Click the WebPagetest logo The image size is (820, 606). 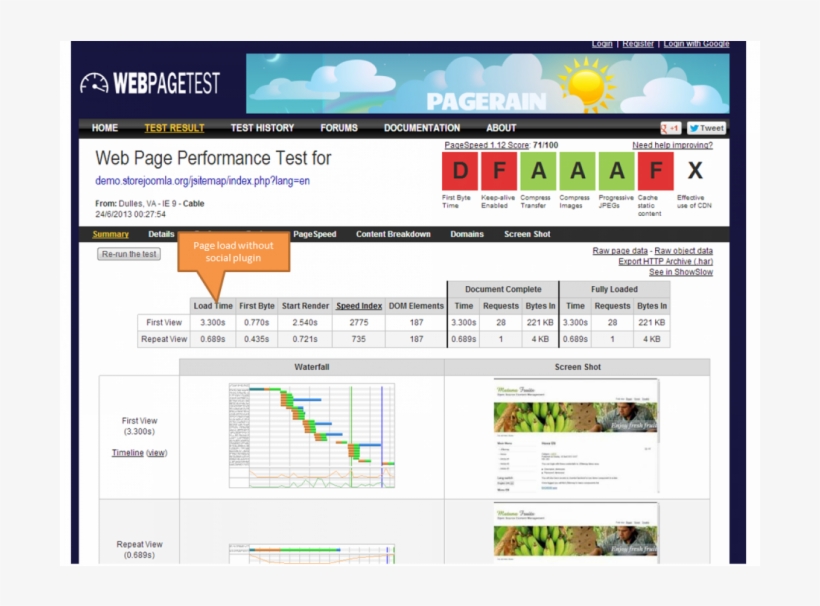click(x=150, y=83)
